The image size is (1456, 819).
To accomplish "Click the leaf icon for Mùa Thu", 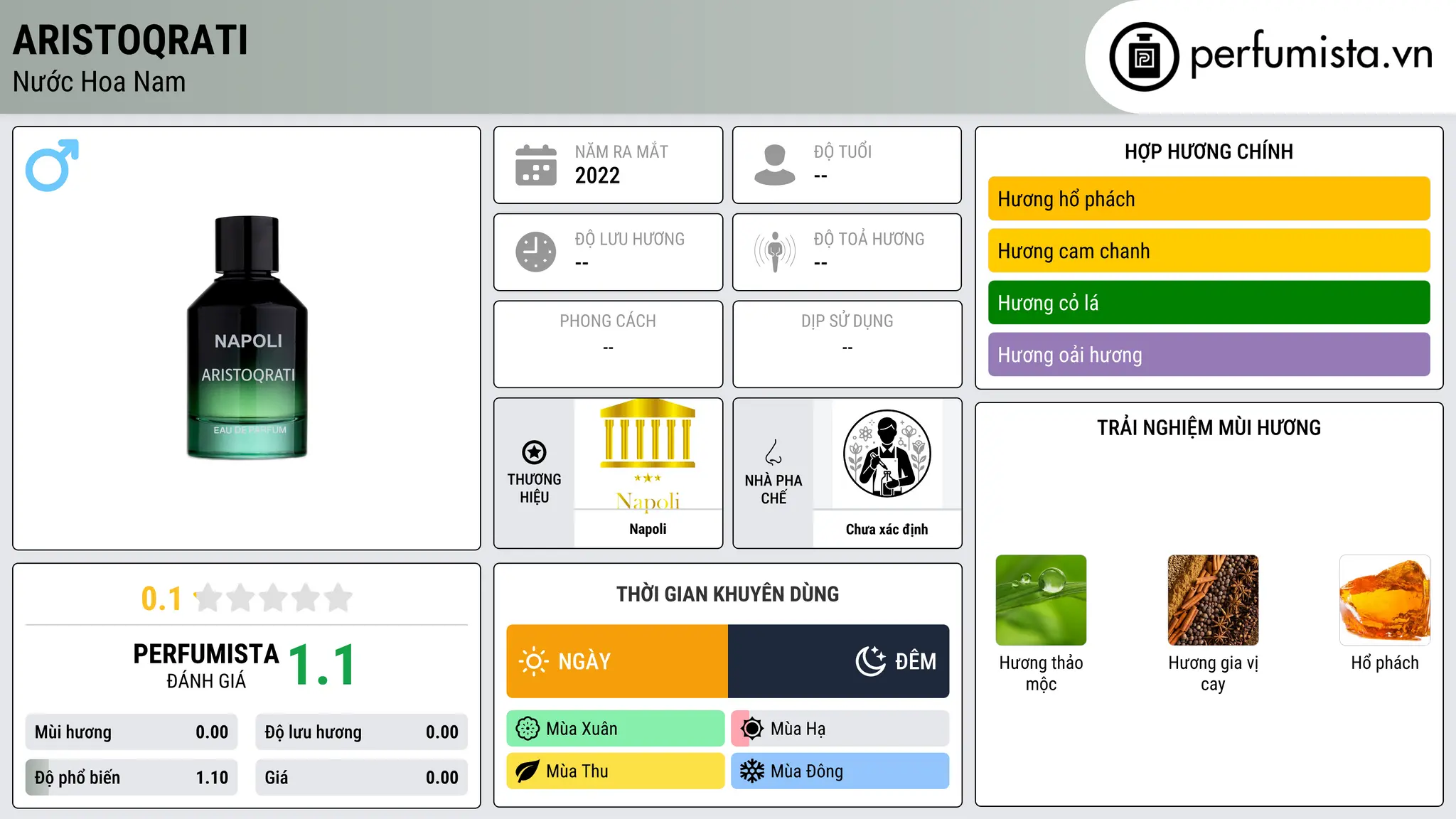I will 528,771.
